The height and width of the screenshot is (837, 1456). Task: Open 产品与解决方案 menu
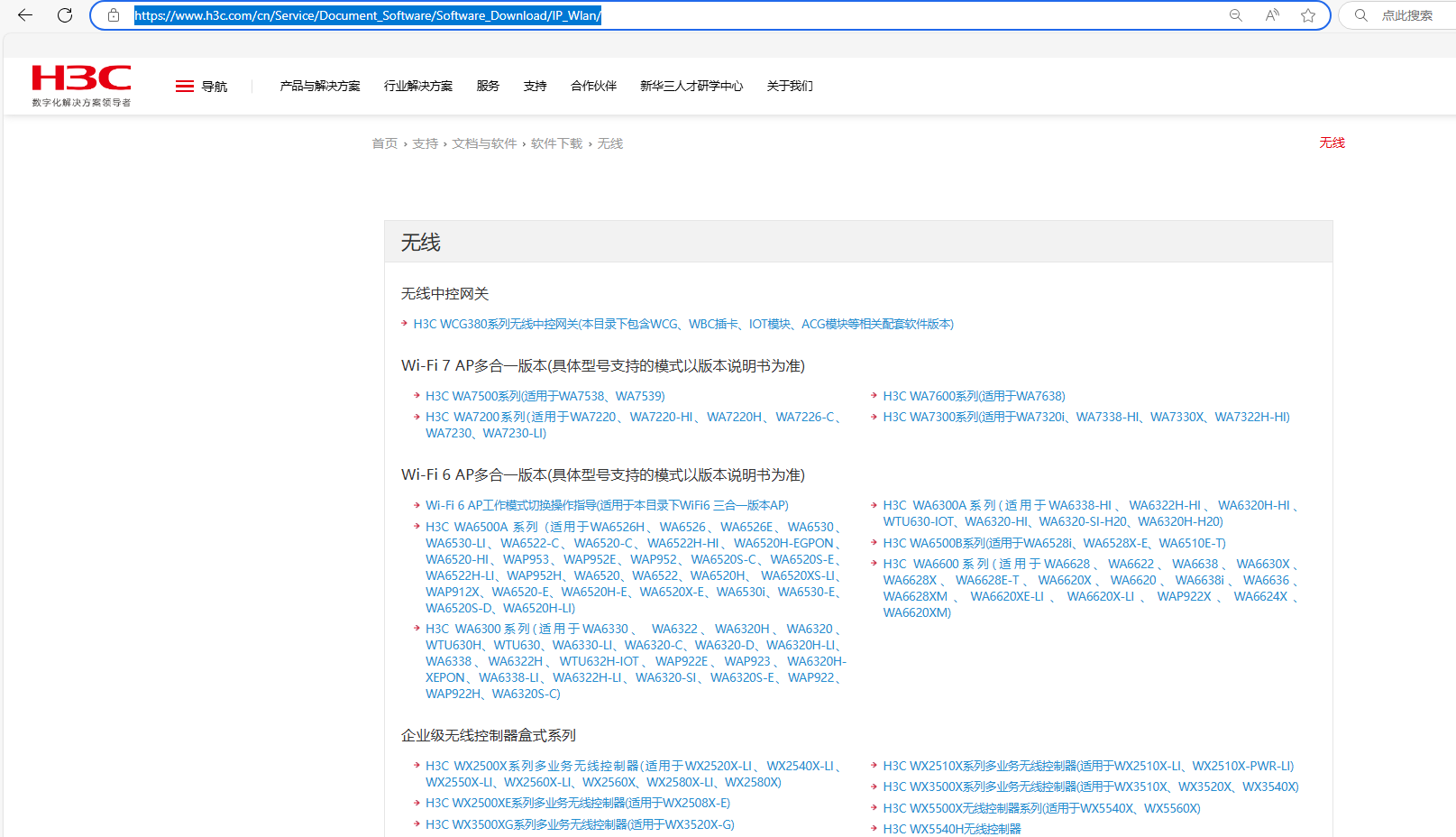coord(320,87)
